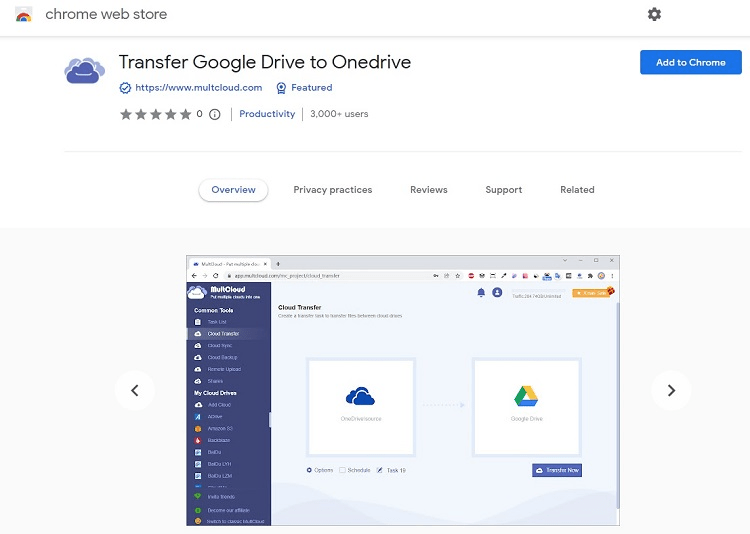
Task: Click the notification bell icon in the preview
Action: (481, 292)
